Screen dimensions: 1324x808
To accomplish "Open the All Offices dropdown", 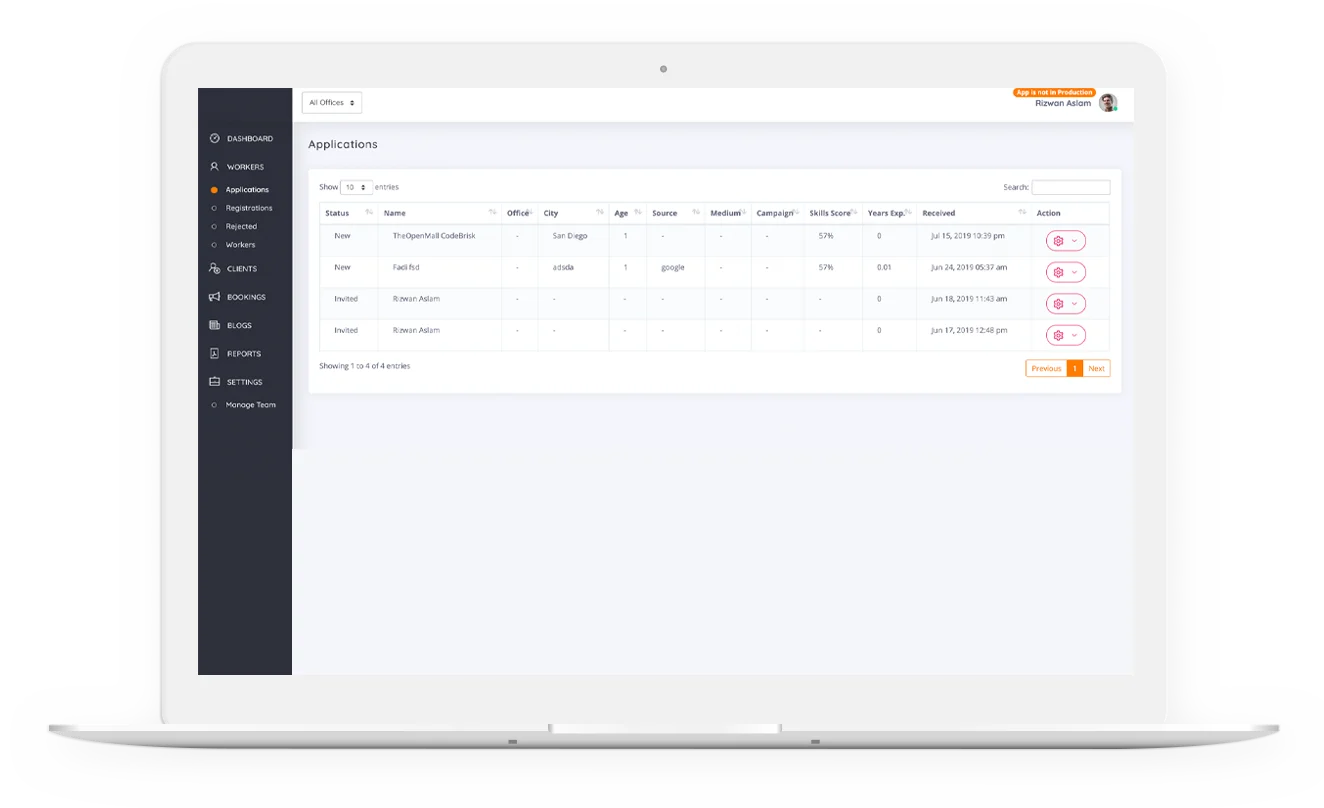I will click(331, 102).
